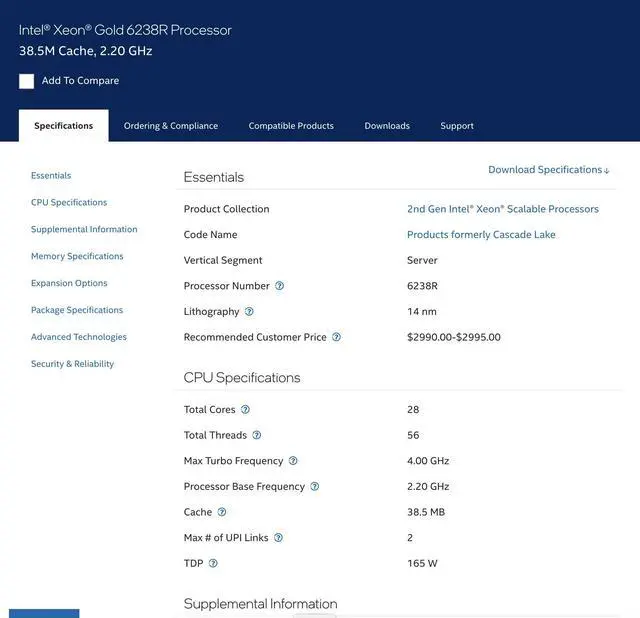The height and width of the screenshot is (618, 640).
Task: Click the Total Threads value '56'
Action: [413, 435]
